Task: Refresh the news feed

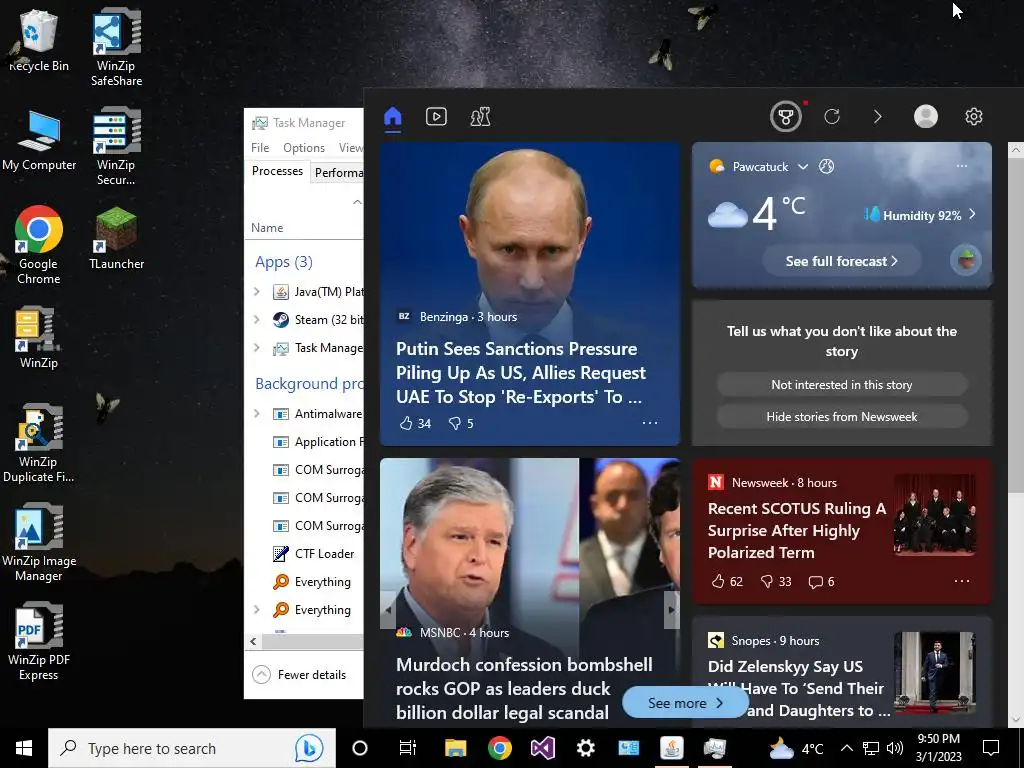Action: click(831, 117)
